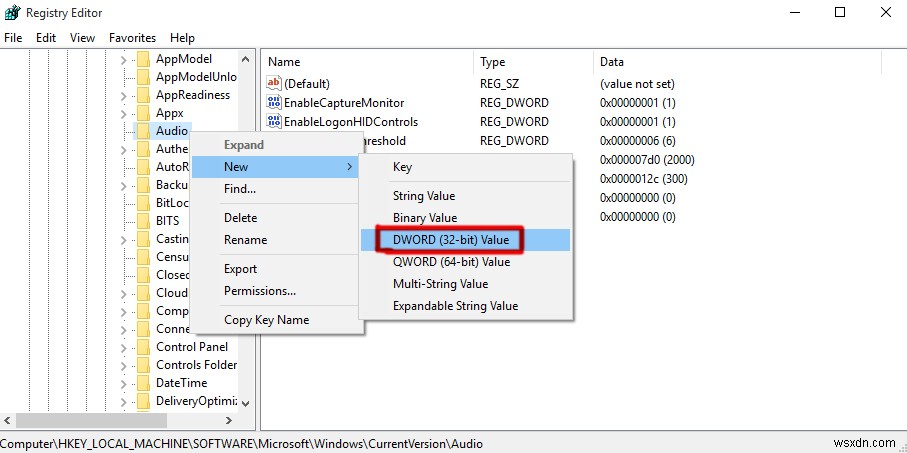Viewport: 907px width, 453px height.
Task: Click data value 0x00000006 (6)
Action: (x=637, y=141)
